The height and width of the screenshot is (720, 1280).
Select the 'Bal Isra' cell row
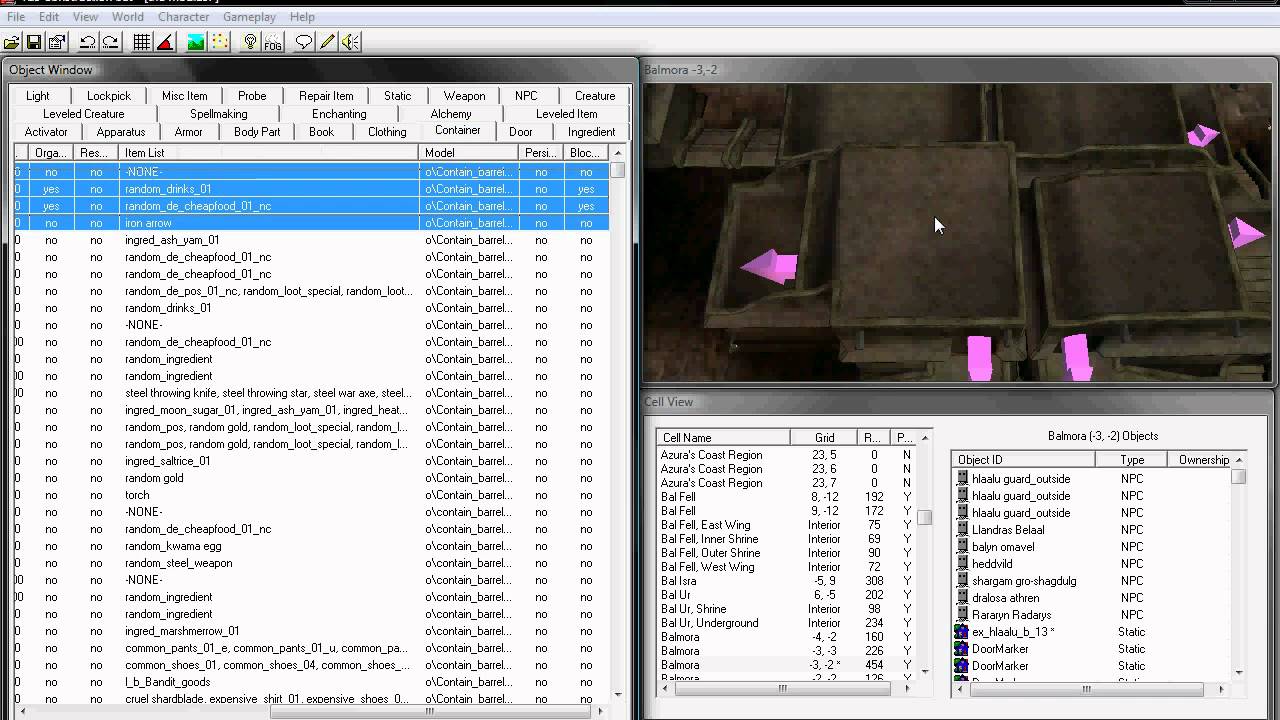click(x=787, y=581)
